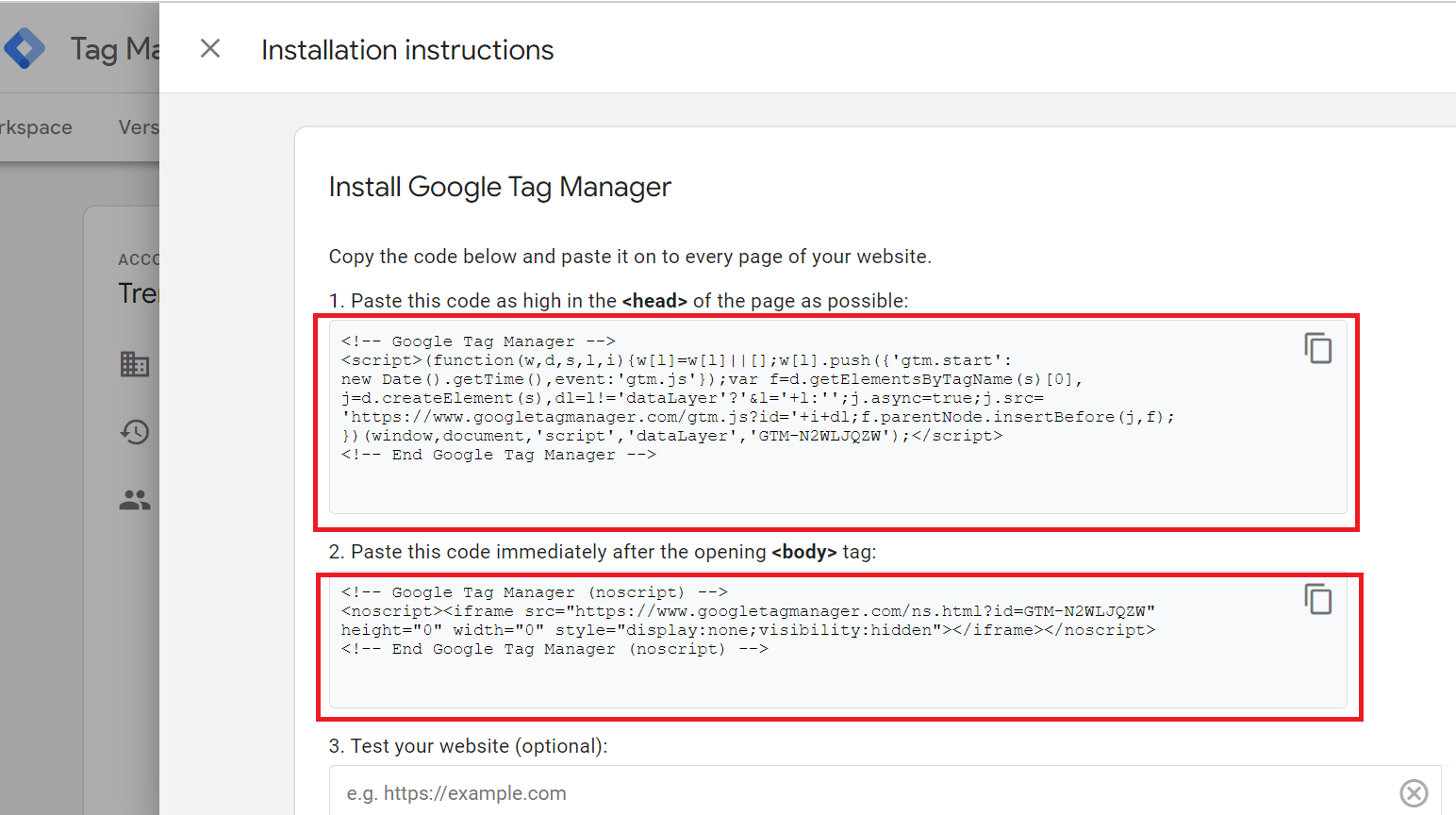Click the Tag Manager product name text
The height and width of the screenshot is (815, 1456).
[114, 48]
